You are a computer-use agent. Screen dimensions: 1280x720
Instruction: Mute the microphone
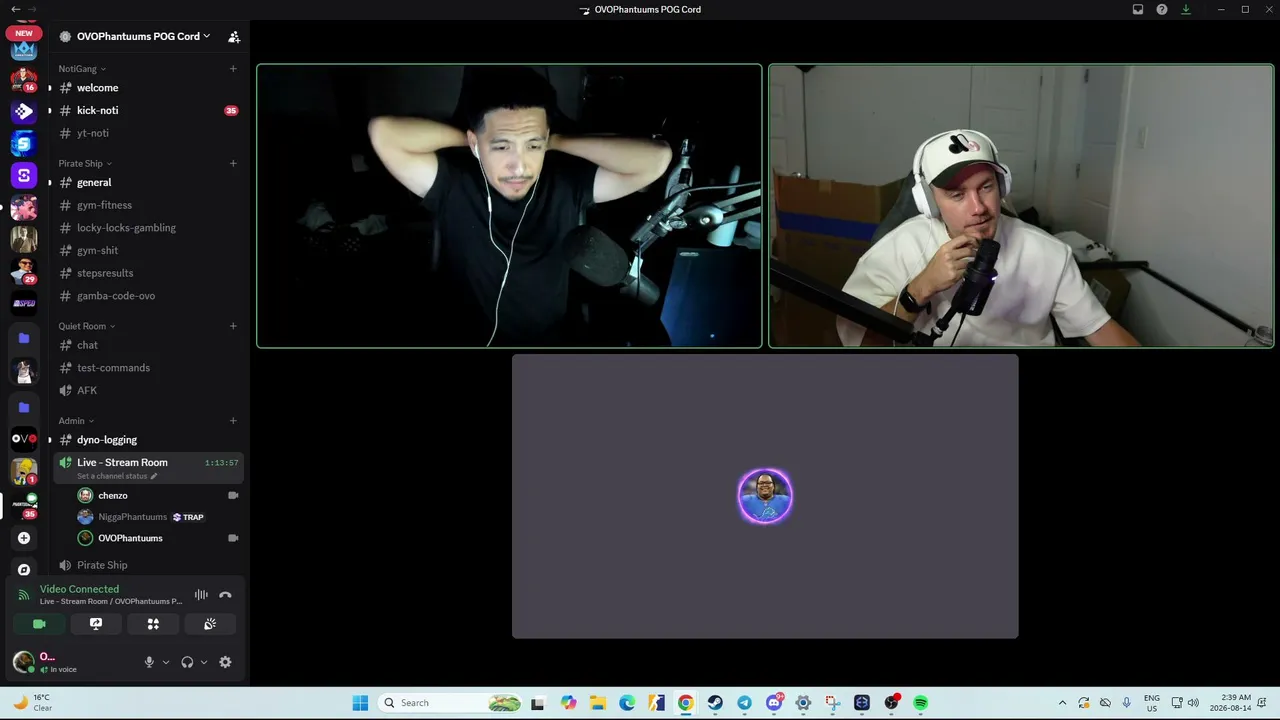pyautogui.click(x=149, y=662)
